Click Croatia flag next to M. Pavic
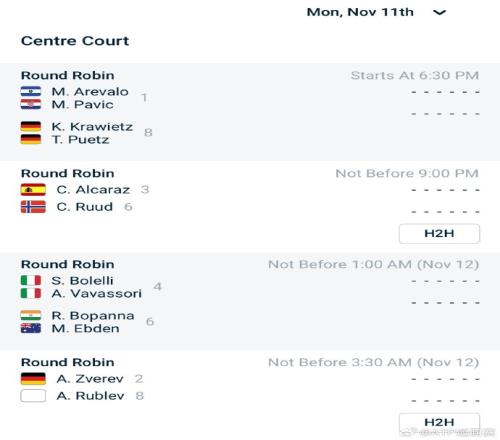 point(31,104)
